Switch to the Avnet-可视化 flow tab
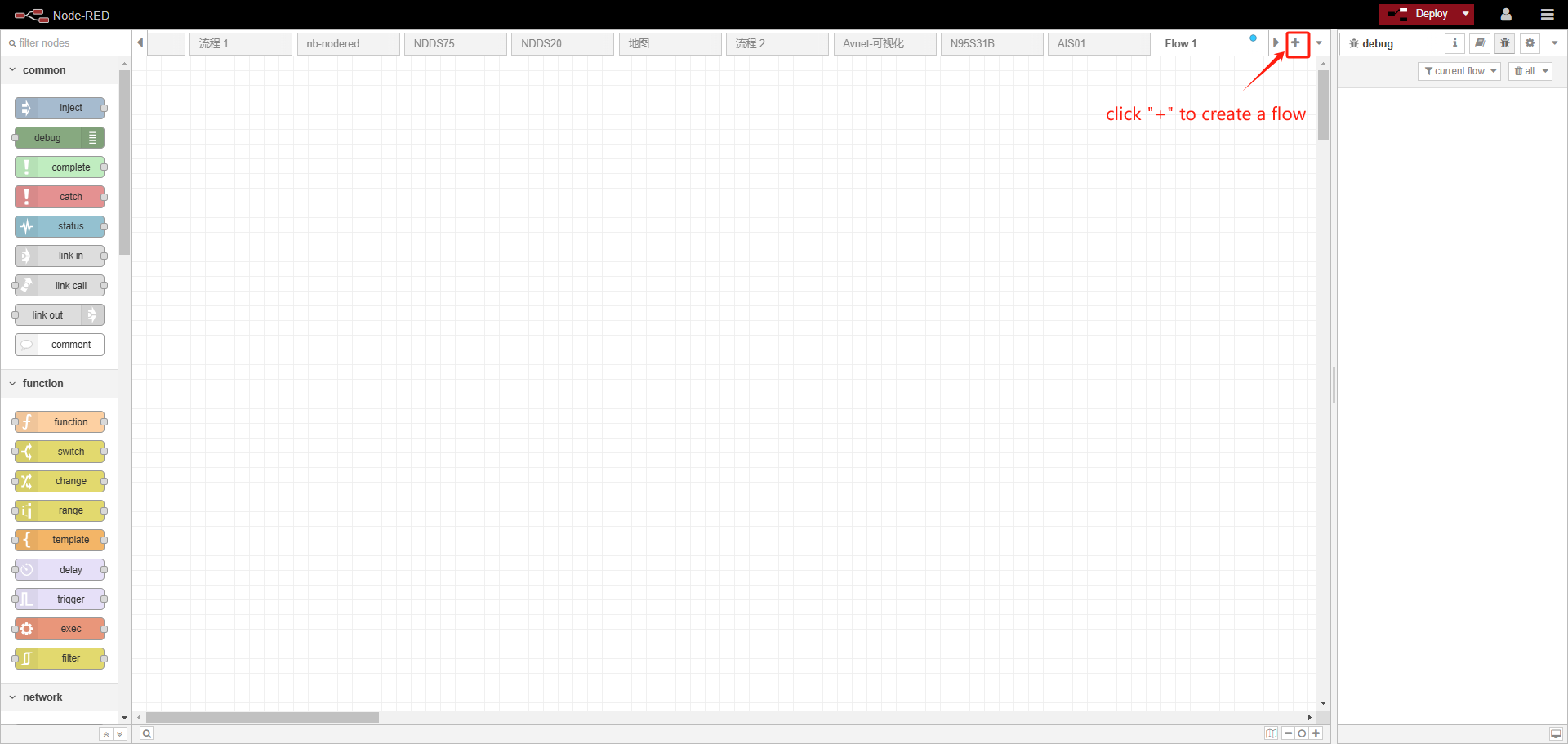This screenshot has height=744, width=1568. (x=885, y=44)
